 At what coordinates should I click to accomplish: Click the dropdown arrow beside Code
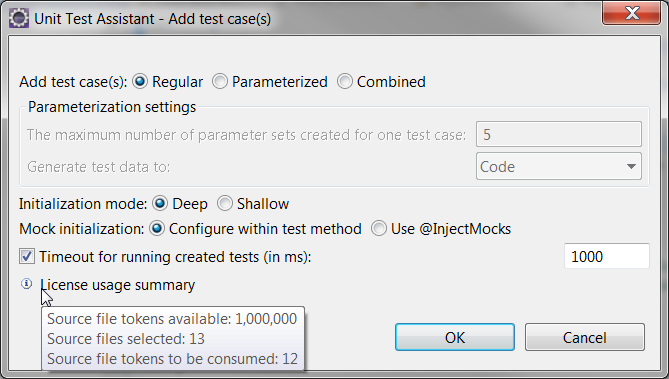(631, 166)
